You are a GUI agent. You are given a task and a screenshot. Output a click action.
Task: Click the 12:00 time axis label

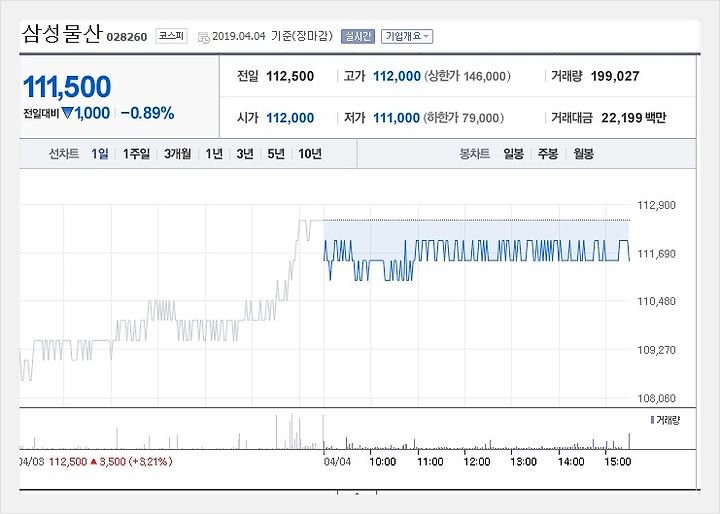click(477, 462)
